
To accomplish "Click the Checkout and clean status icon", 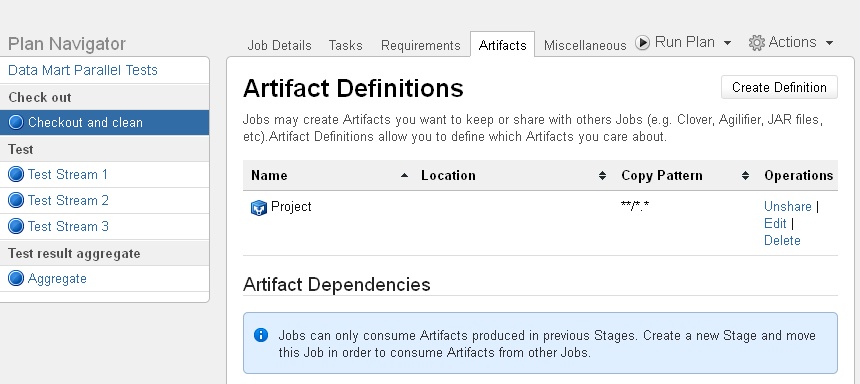I will pyautogui.click(x=16, y=122).
